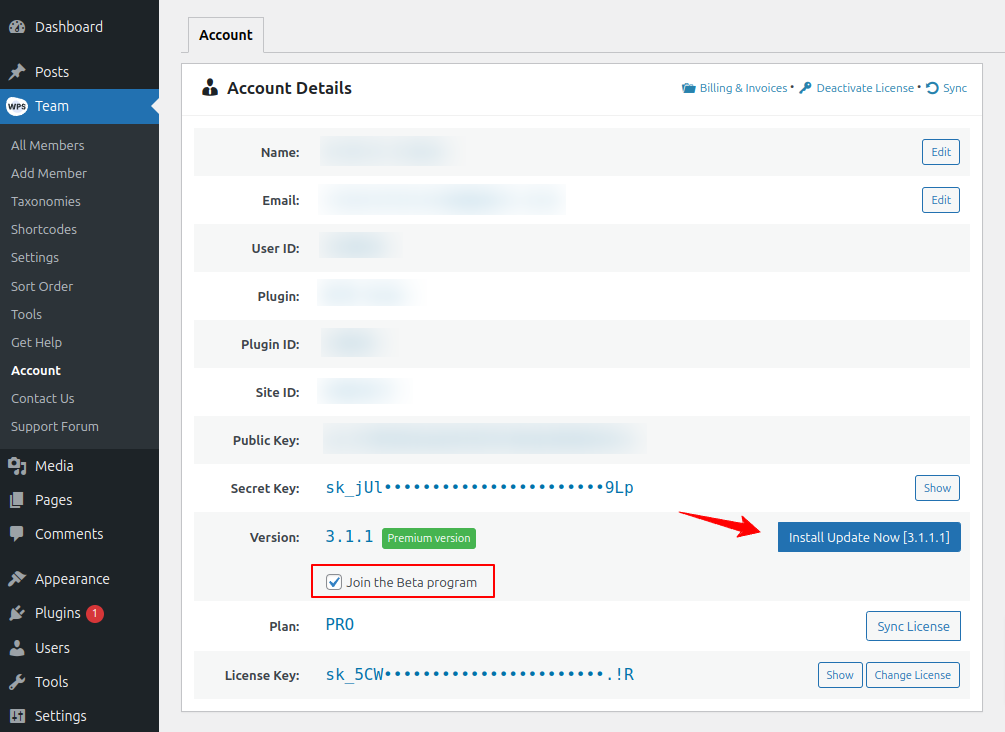This screenshot has width=1005, height=732.
Task: Open Add Member from the Team menu
Action: [x=48, y=173]
